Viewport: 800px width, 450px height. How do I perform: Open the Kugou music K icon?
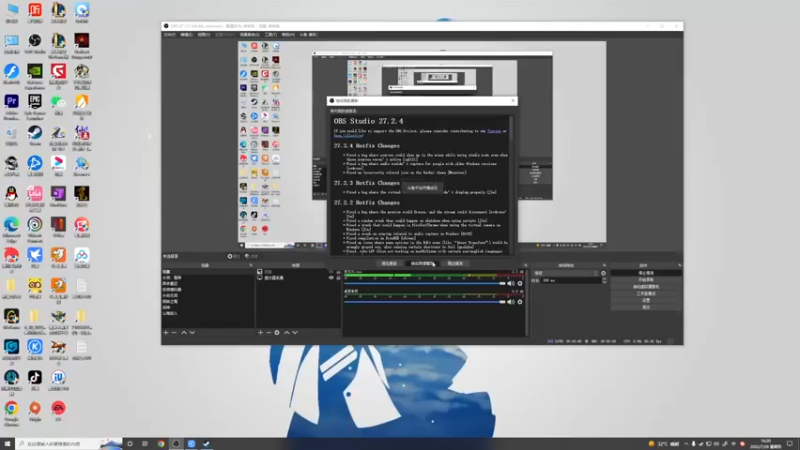pos(35,350)
